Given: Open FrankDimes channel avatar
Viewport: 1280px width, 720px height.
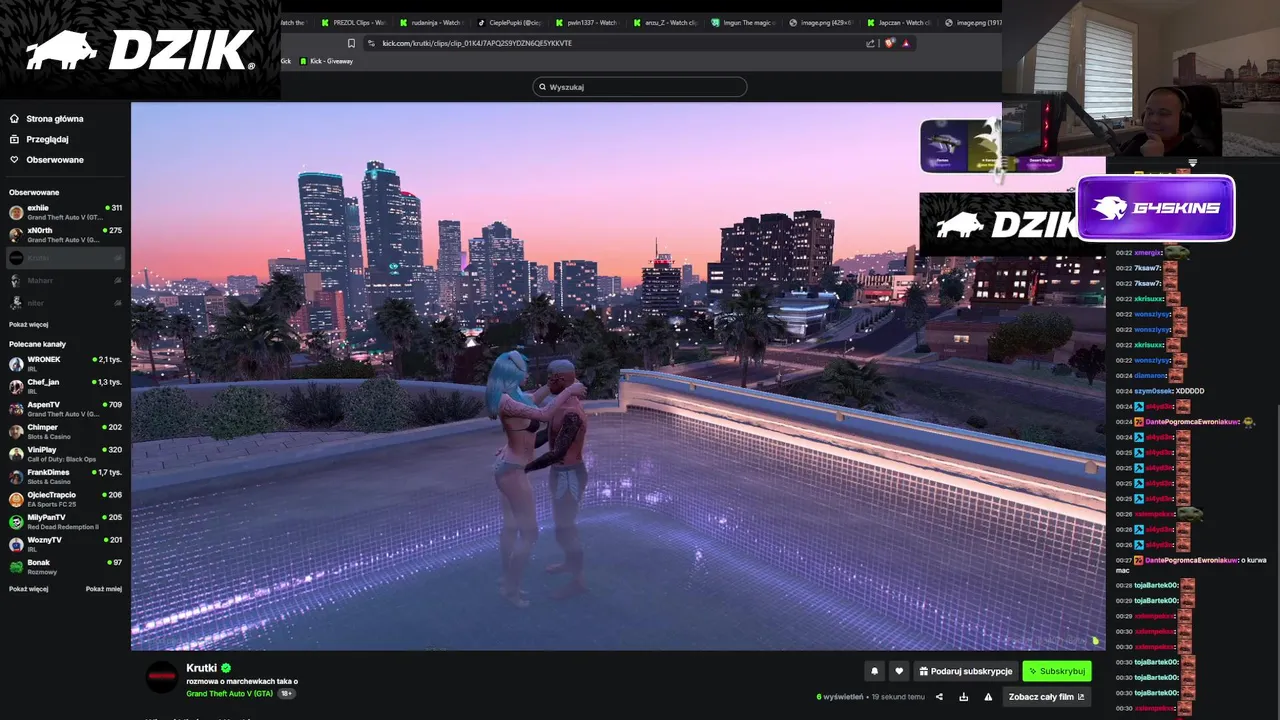Looking at the screenshot, I should (16, 477).
